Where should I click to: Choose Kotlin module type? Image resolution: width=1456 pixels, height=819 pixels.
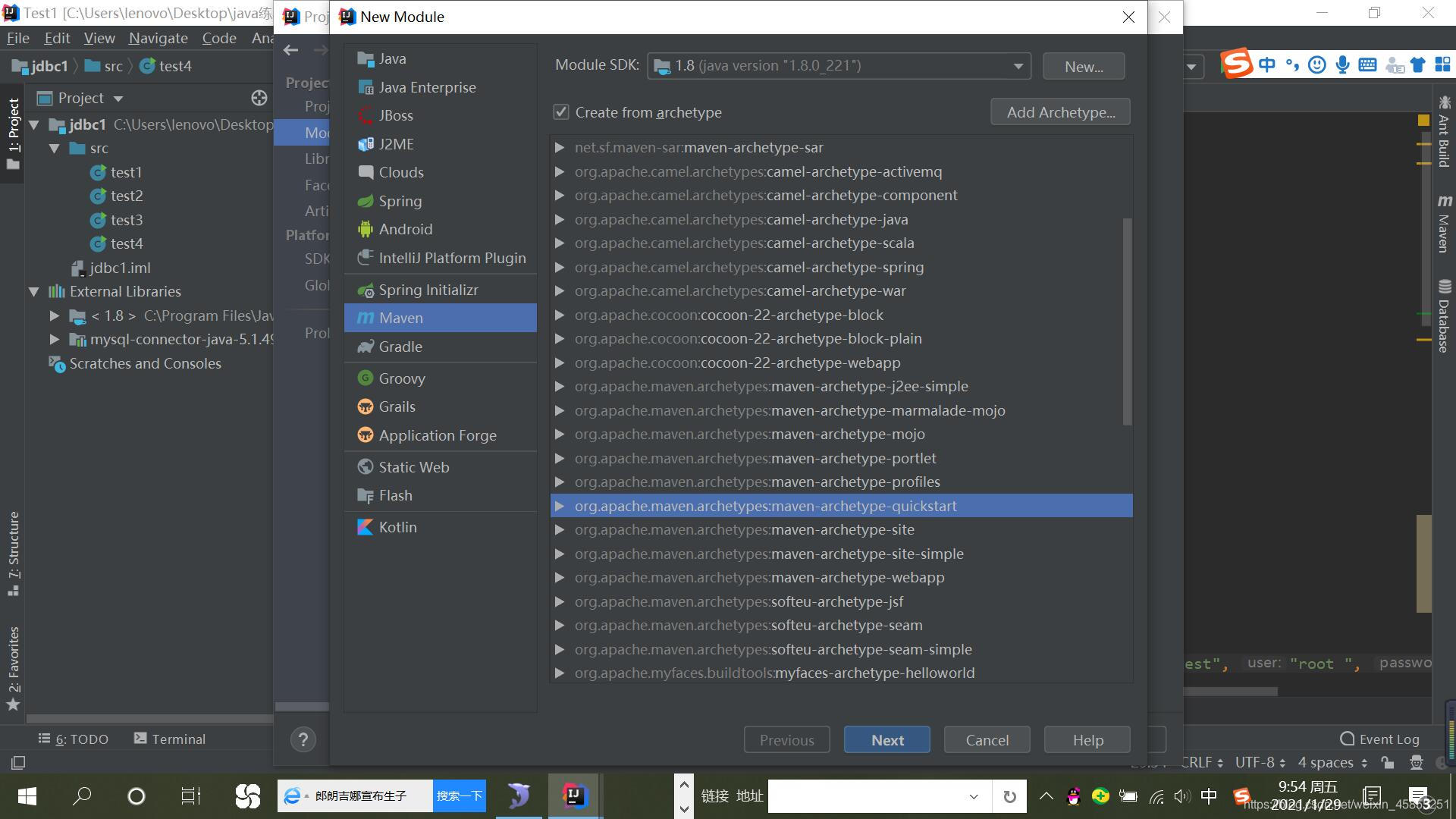point(440,527)
